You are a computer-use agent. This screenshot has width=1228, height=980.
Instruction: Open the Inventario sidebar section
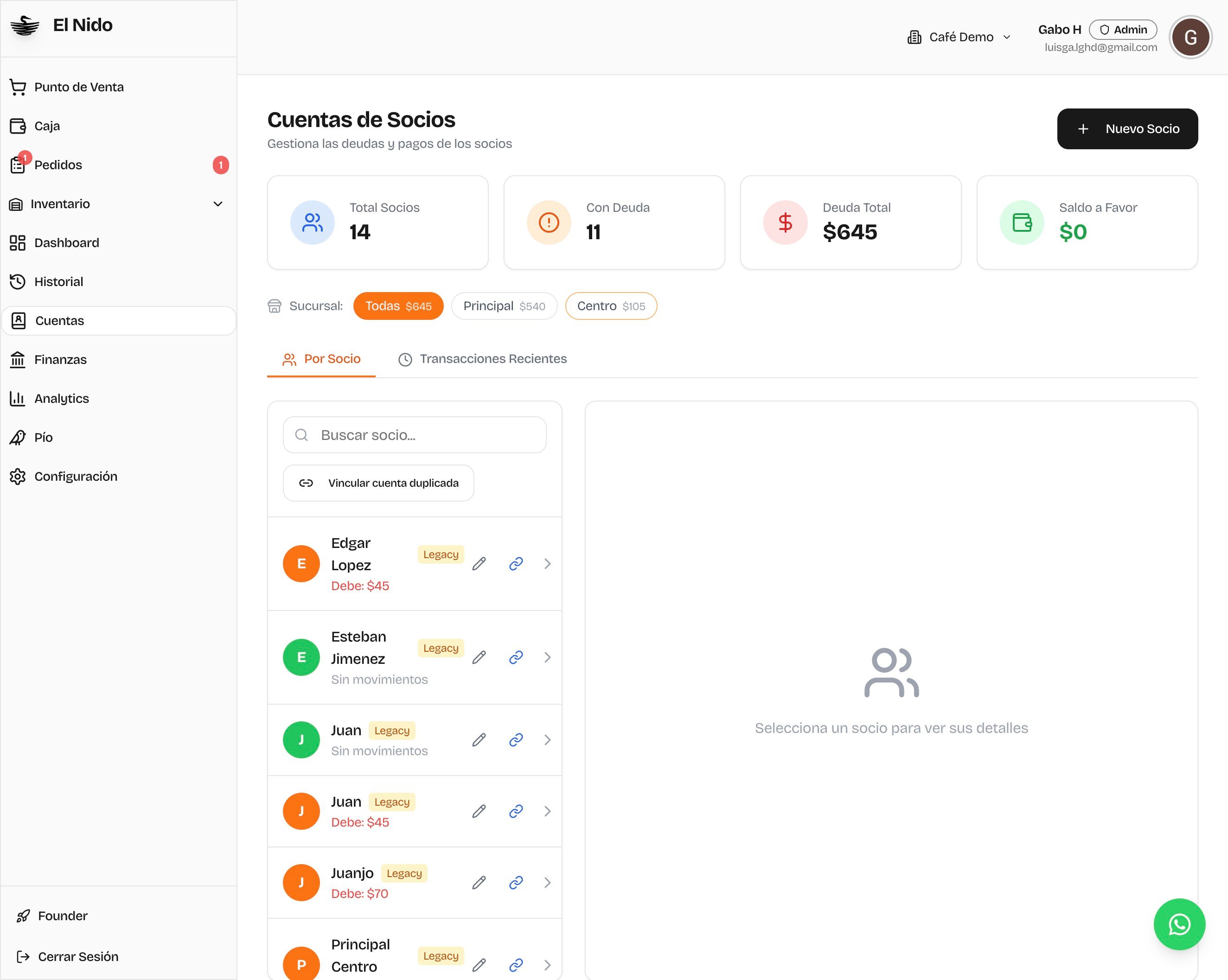[118, 204]
